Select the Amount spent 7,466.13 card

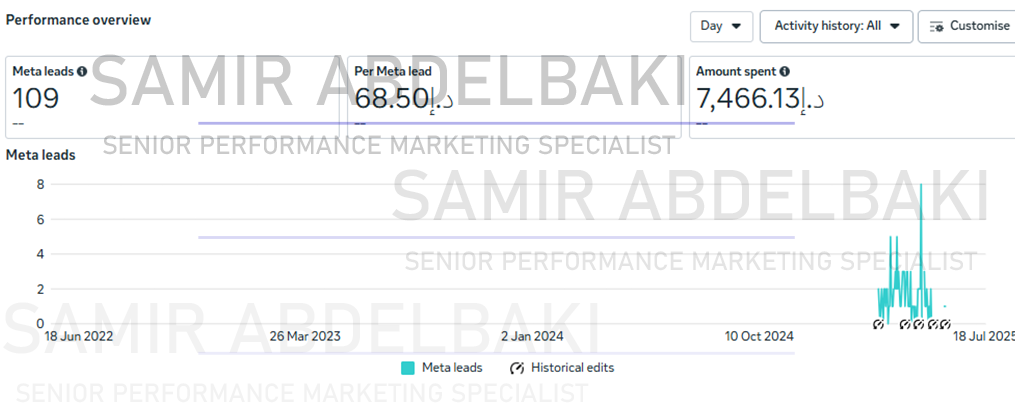(x=852, y=97)
